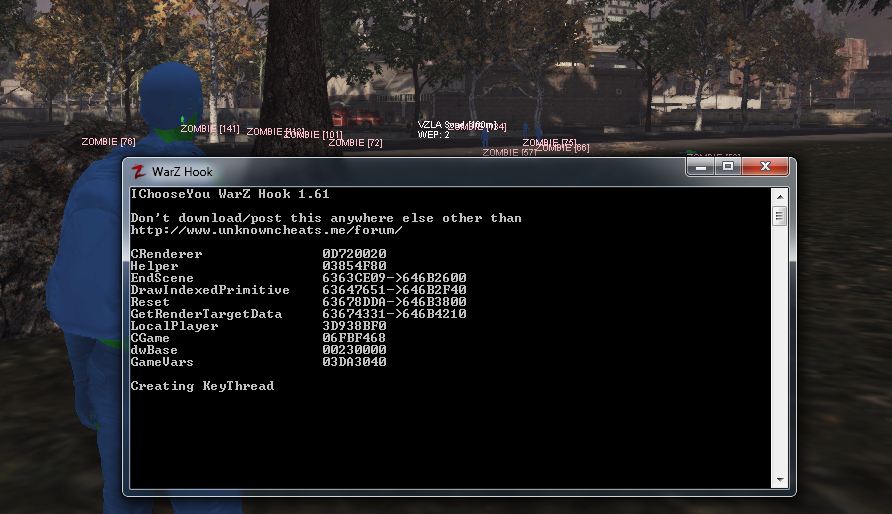The width and height of the screenshot is (892, 514).
Task: Click the WarZ Hook title bar icon
Action: click(139, 171)
